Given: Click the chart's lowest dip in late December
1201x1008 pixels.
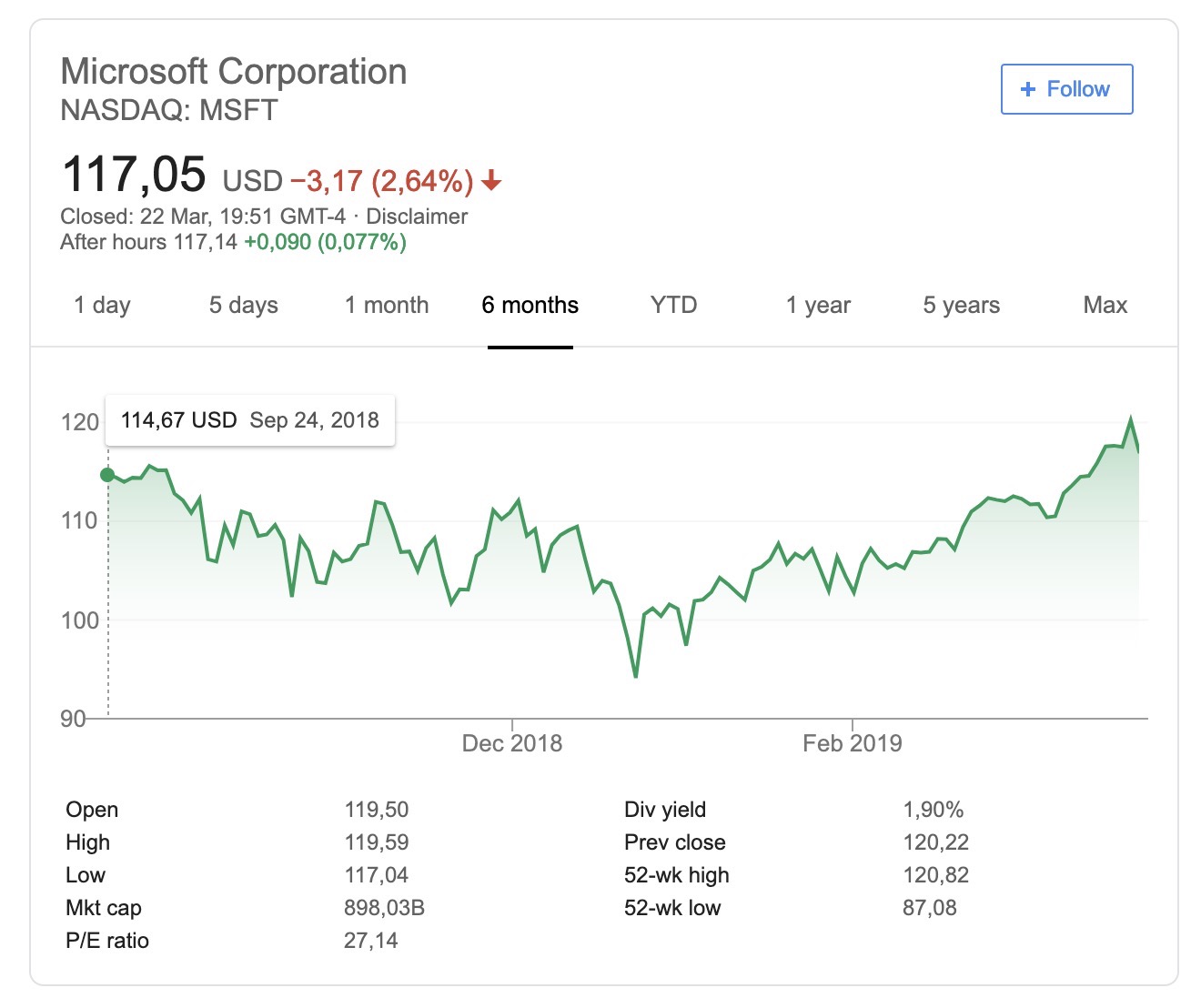Looking at the screenshot, I should coord(635,676).
